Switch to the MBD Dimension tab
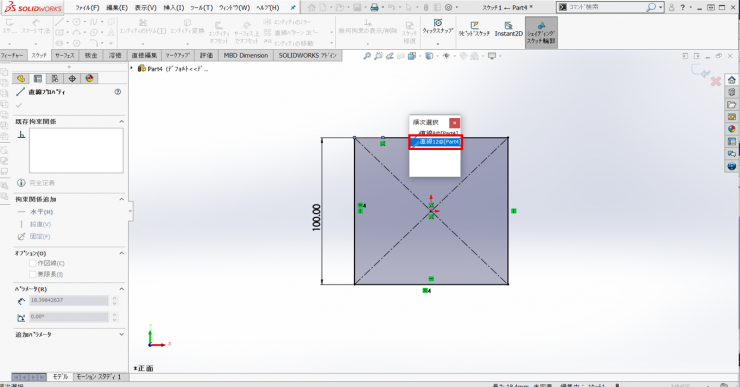The height and width of the screenshot is (387, 740). [x=245, y=56]
